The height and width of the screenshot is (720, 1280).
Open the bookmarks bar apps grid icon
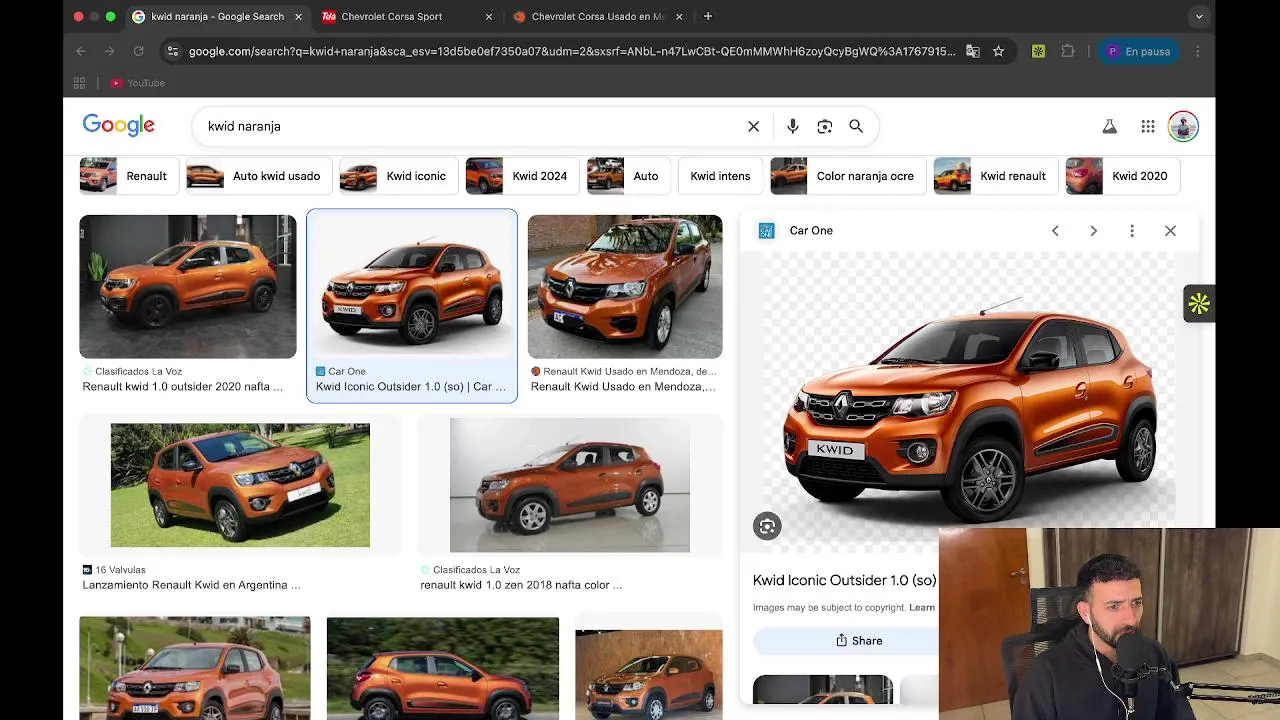click(x=79, y=83)
